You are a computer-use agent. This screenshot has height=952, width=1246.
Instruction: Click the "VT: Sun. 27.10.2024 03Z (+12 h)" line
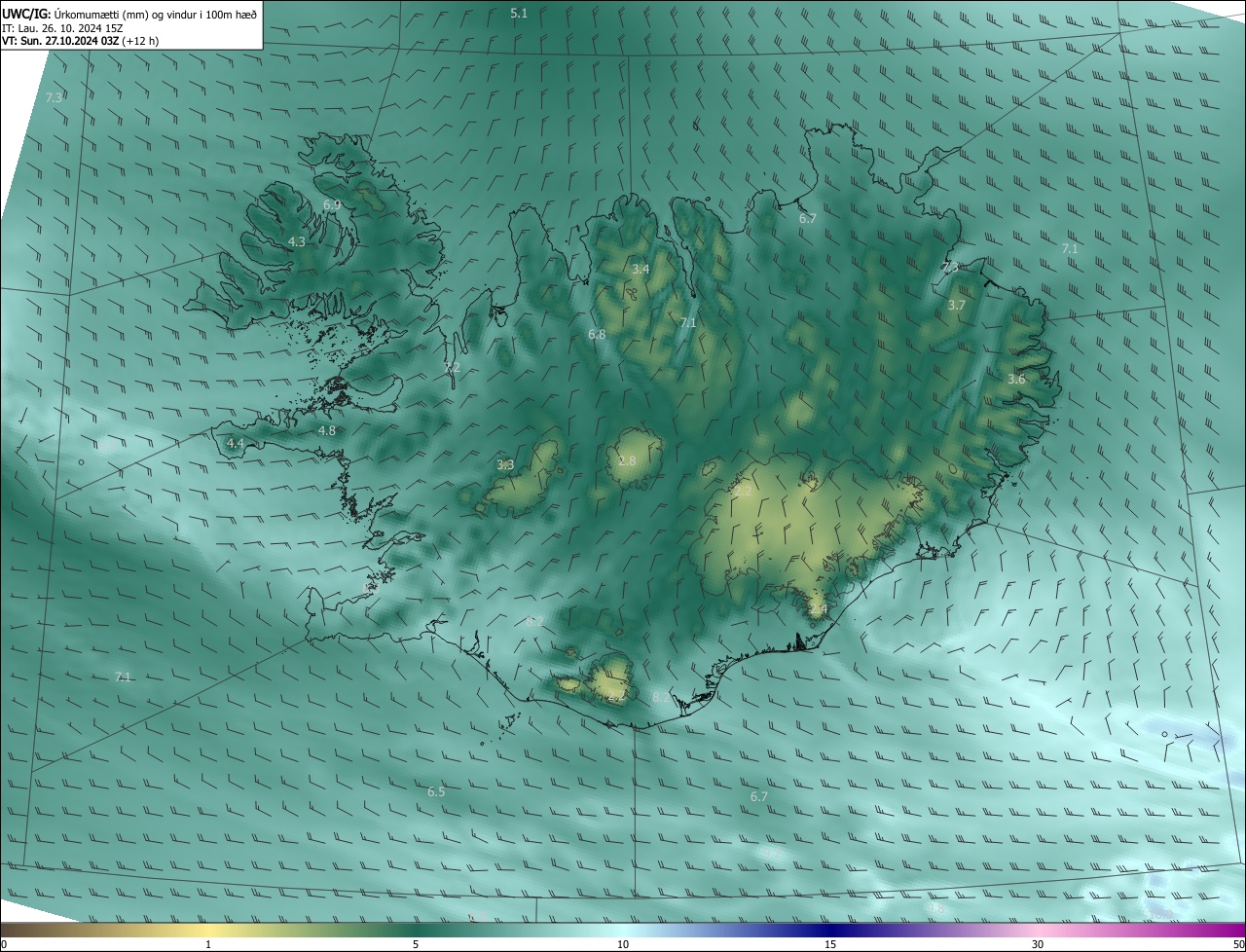[x=81, y=41]
